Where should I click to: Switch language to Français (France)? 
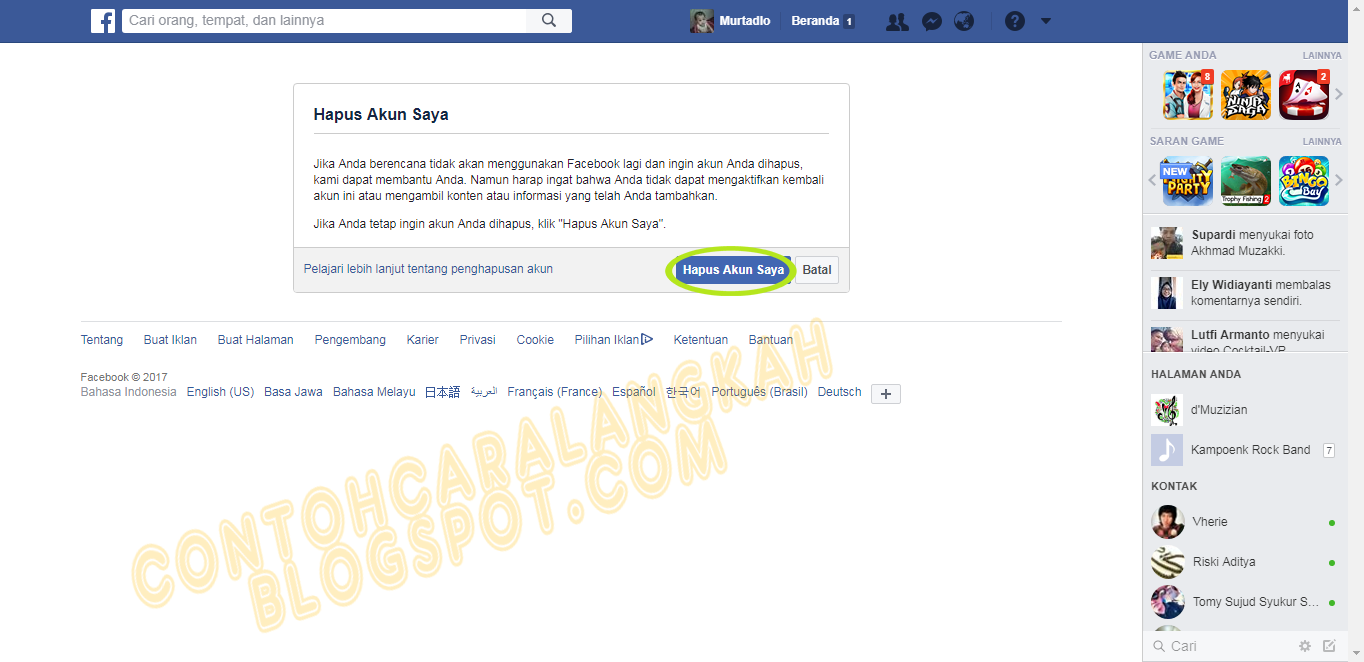pyautogui.click(x=554, y=392)
